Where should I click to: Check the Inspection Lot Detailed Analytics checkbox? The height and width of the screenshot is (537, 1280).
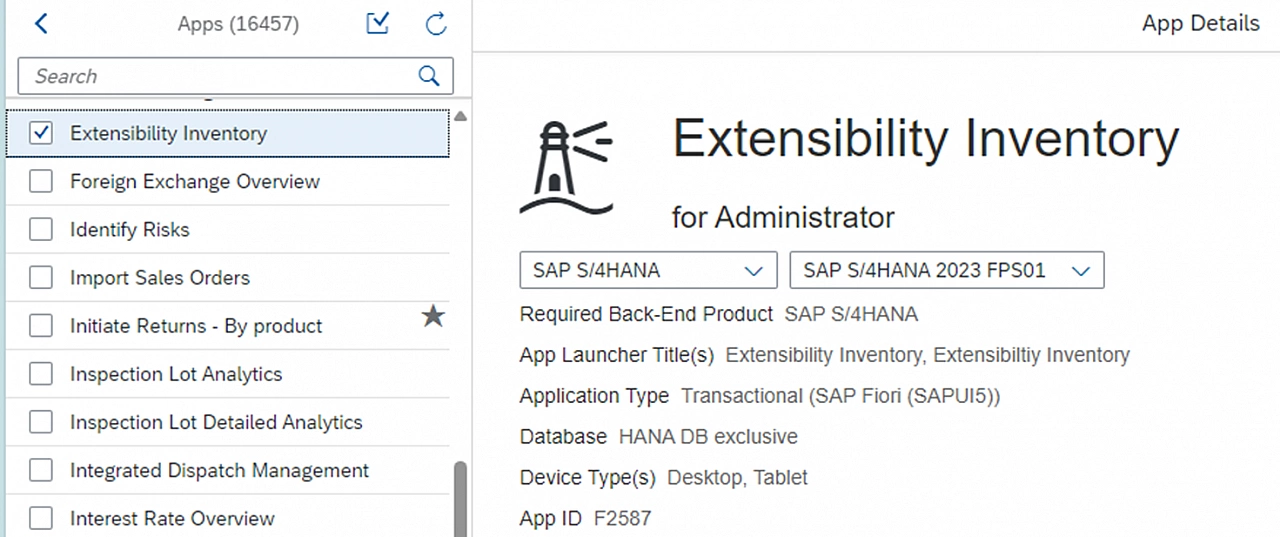coord(41,421)
